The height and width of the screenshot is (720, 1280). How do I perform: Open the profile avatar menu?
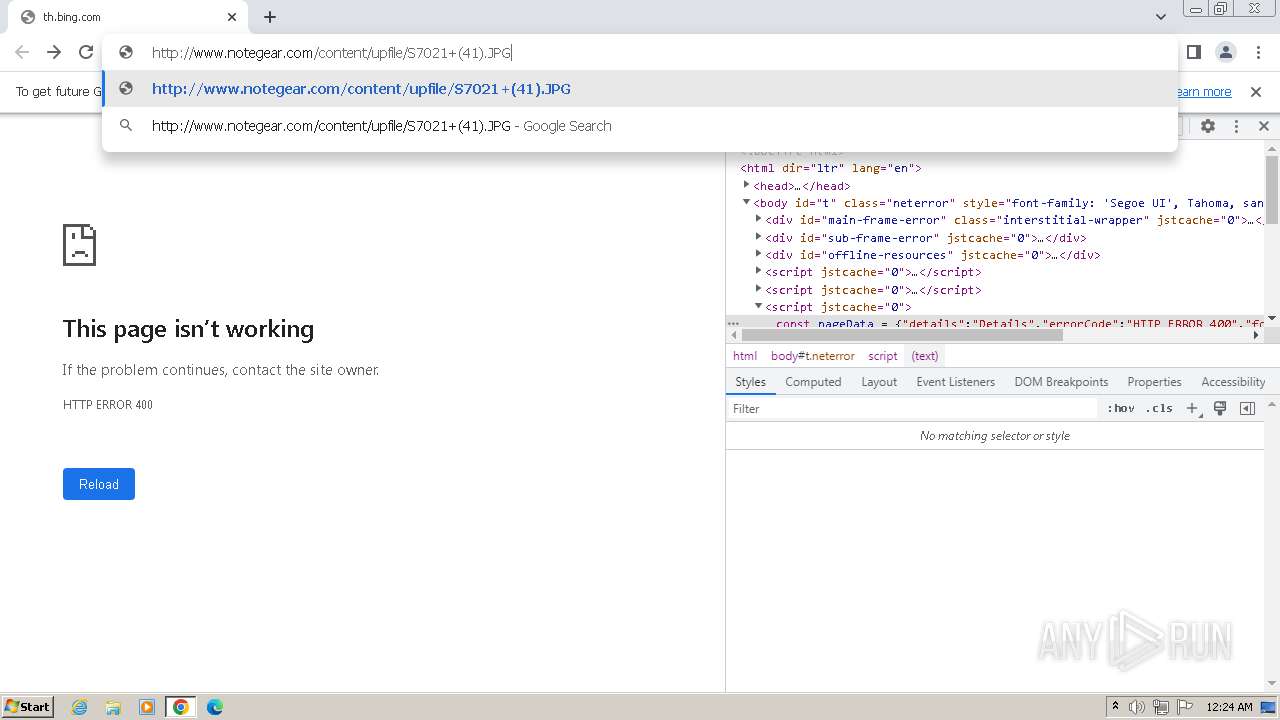click(1226, 52)
